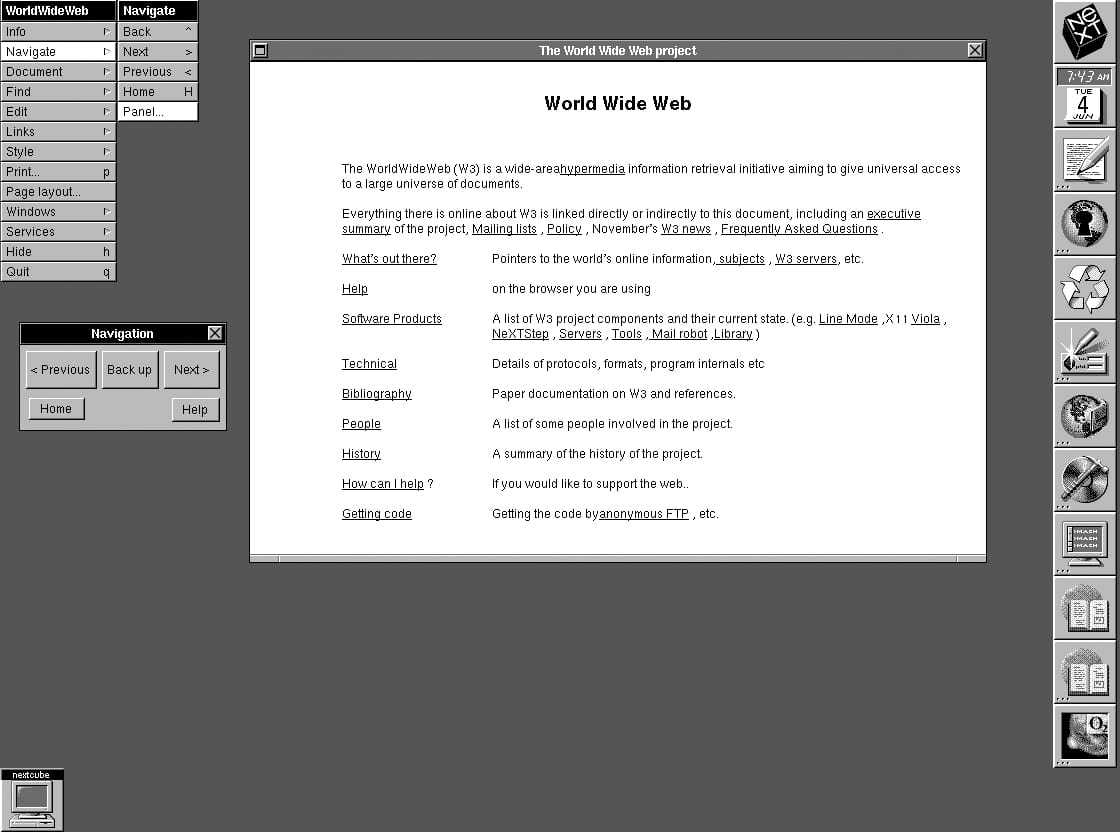
Task: Open the globe with keyhole dock icon
Action: [1084, 224]
